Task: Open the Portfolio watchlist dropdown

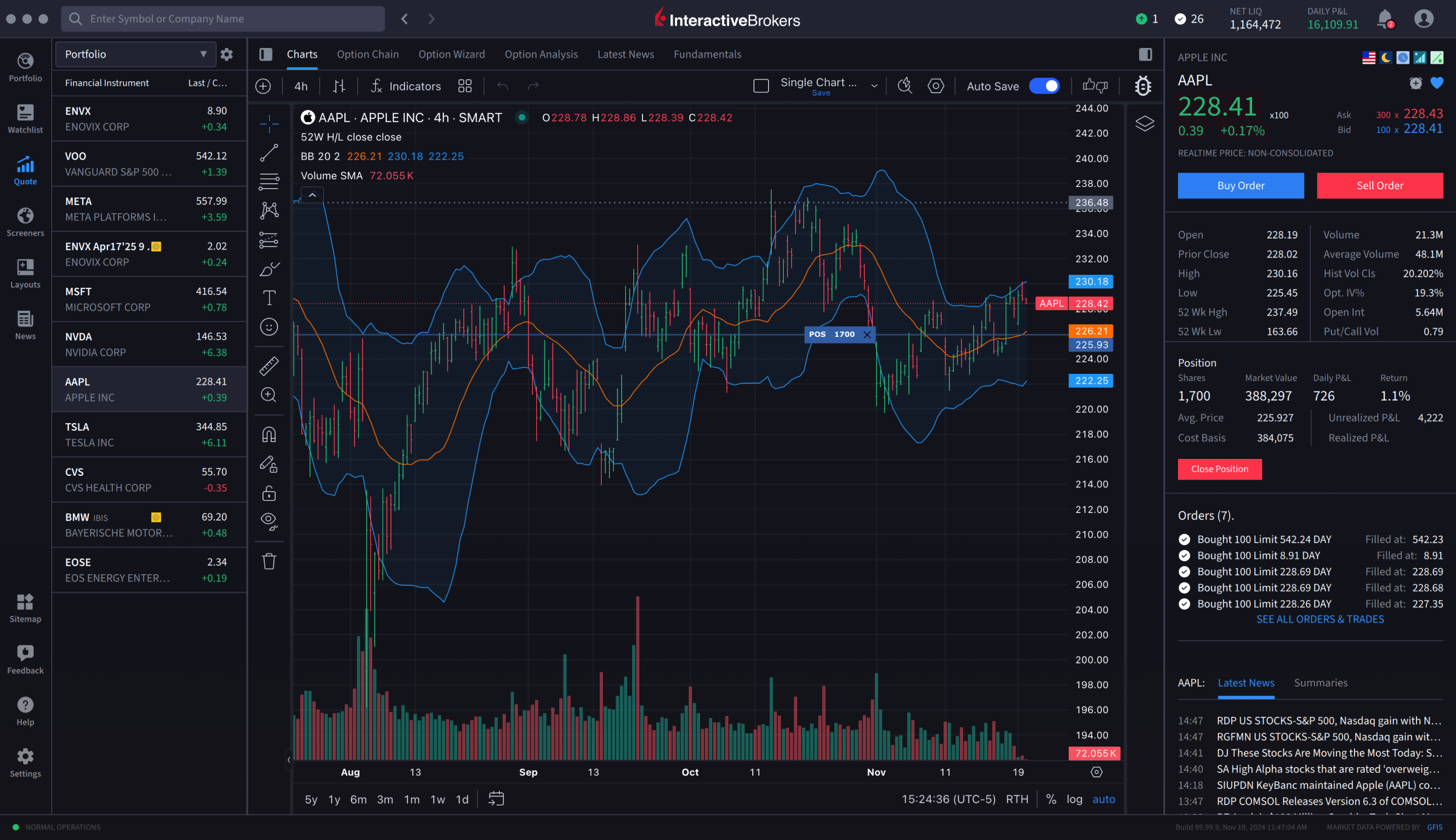Action: [135, 54]
